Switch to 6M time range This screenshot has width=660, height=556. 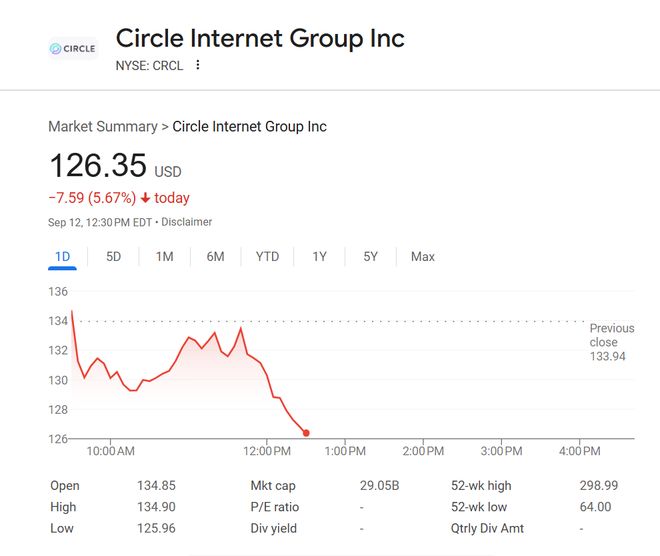[x=216, y=257]
